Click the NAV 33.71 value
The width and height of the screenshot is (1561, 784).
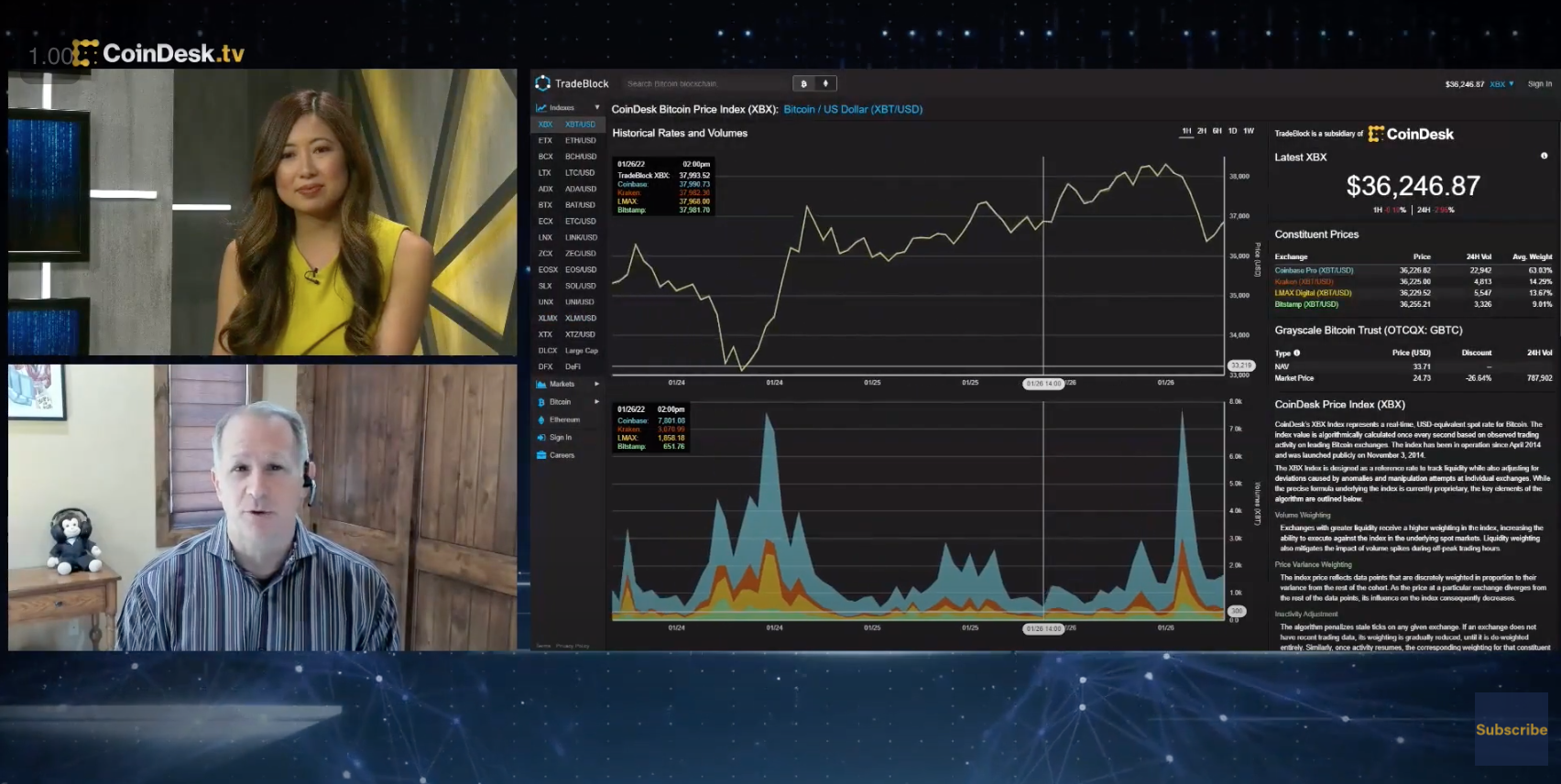(x=1422, y=366)
